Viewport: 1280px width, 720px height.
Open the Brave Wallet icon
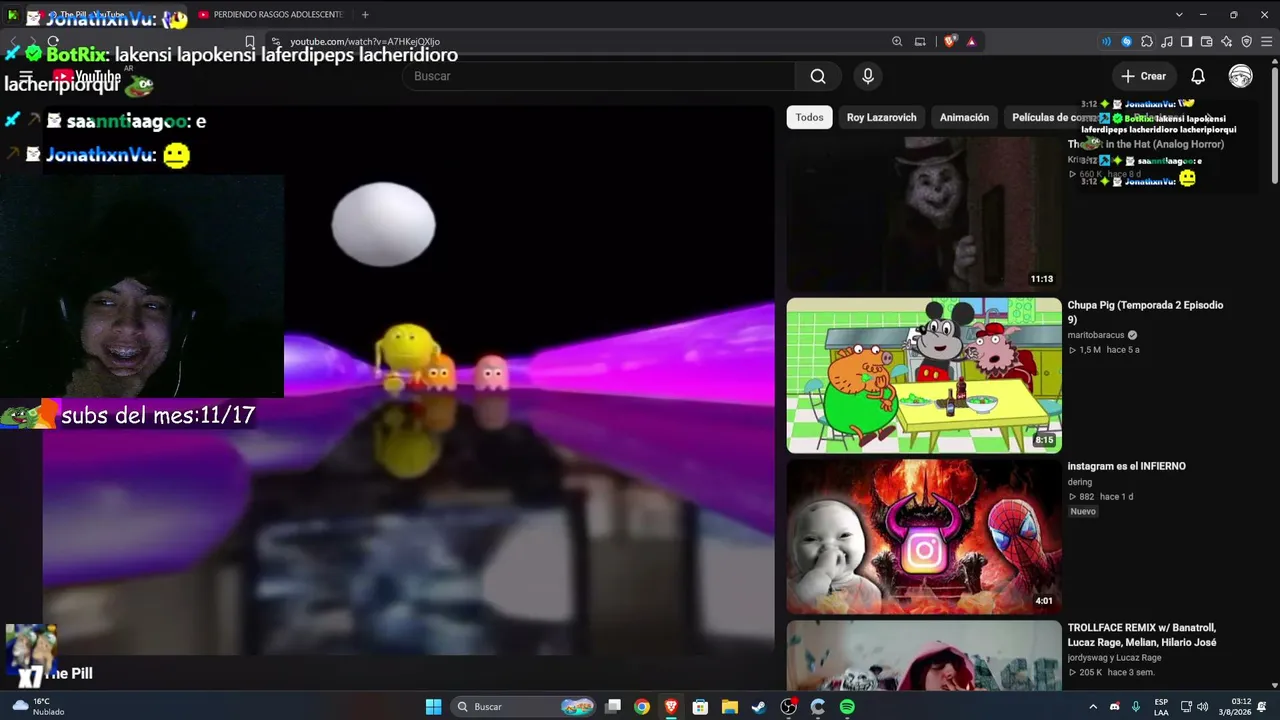click(1206, 42)
